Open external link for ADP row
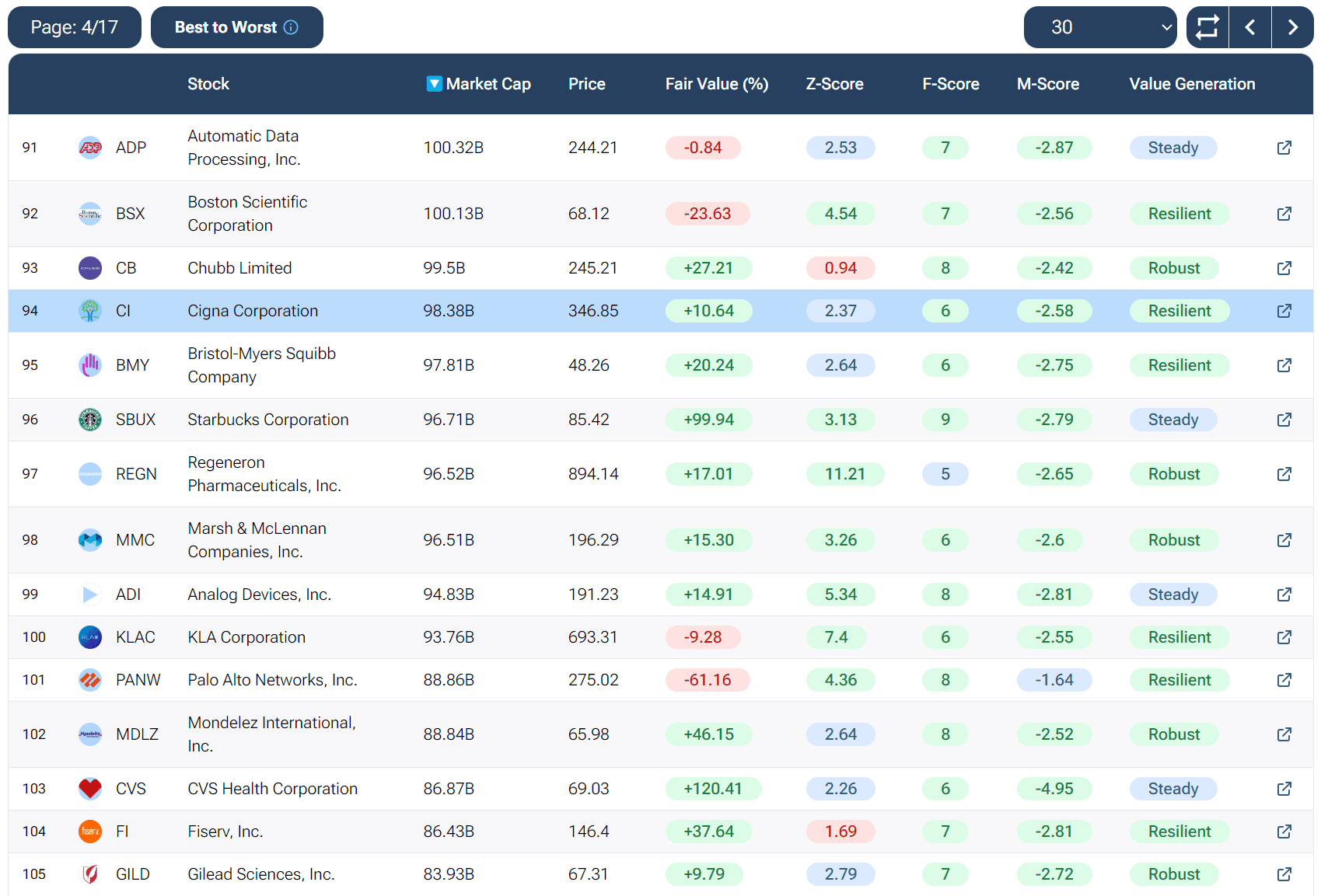Image resolution: width=1321 pixels, height=896 pixels. (x=1284, y=148)
